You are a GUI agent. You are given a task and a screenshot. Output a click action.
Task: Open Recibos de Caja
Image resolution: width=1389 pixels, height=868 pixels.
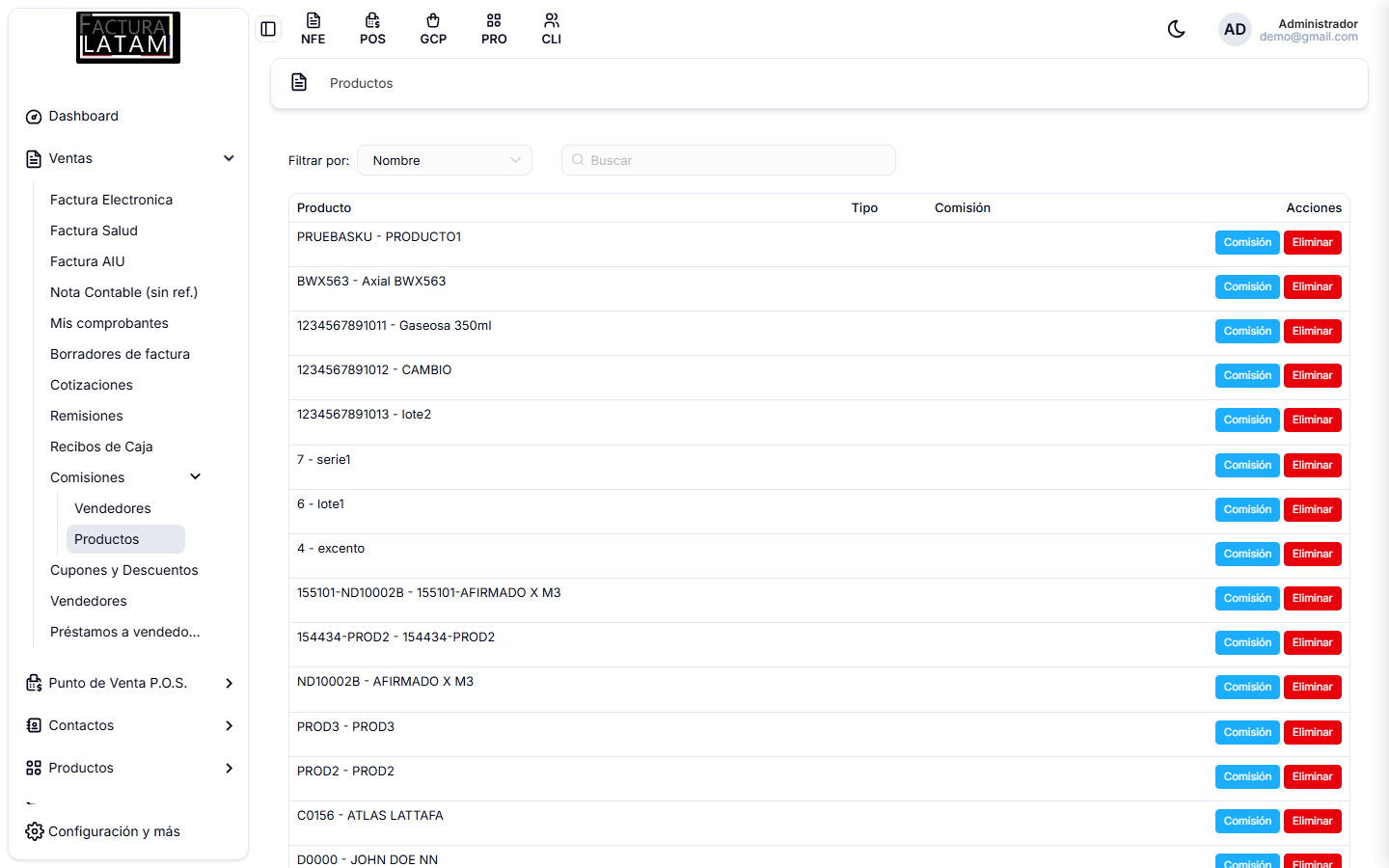tap(101, 447)
